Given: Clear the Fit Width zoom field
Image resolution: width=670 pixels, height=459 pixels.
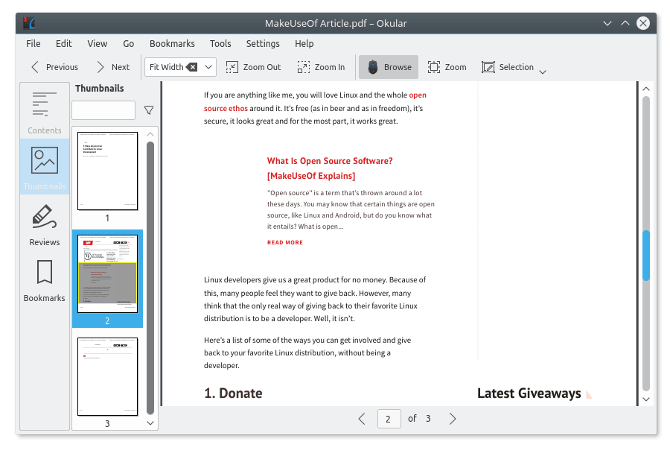Looking at the screenshot, I should tap(192, 67).
